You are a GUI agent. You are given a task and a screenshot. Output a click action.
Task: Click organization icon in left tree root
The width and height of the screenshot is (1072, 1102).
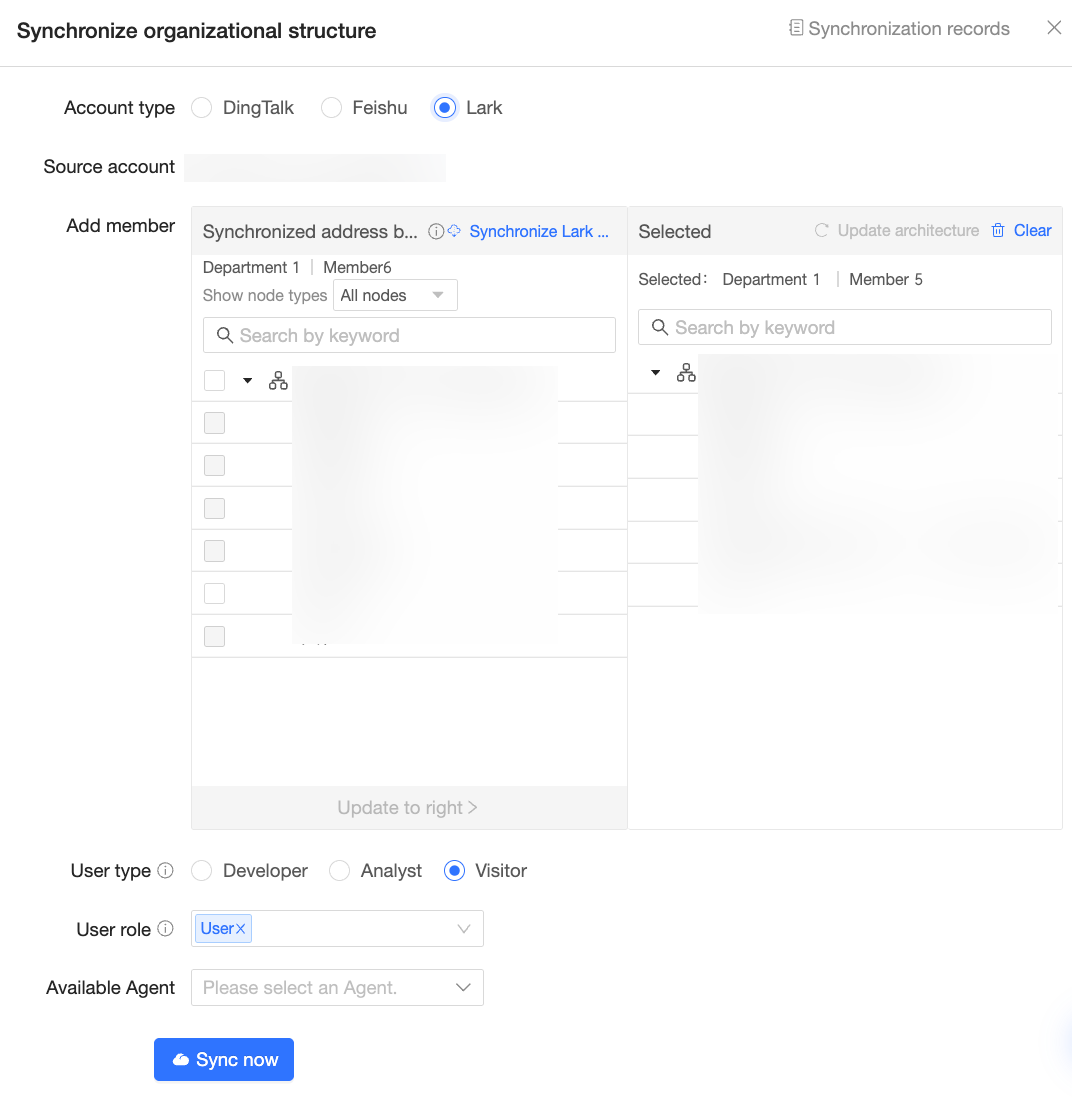pos(278,380)
